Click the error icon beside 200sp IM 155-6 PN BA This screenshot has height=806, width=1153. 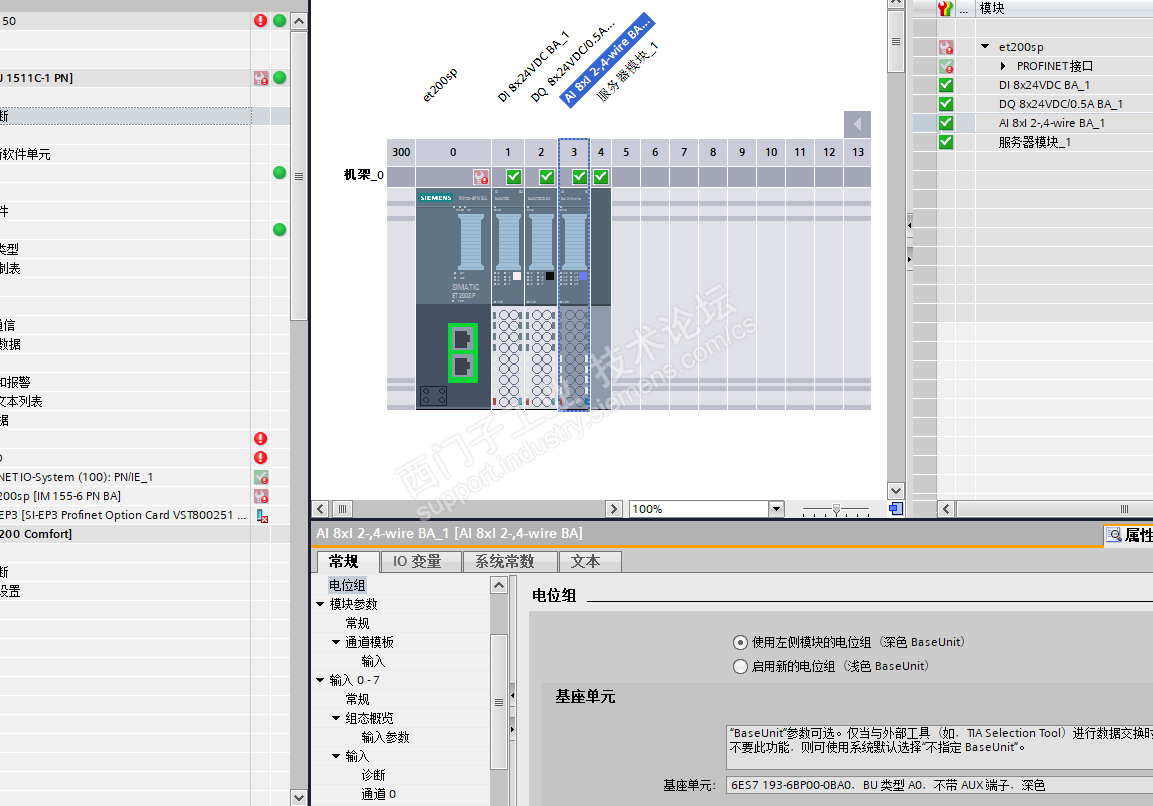point(261,496)
